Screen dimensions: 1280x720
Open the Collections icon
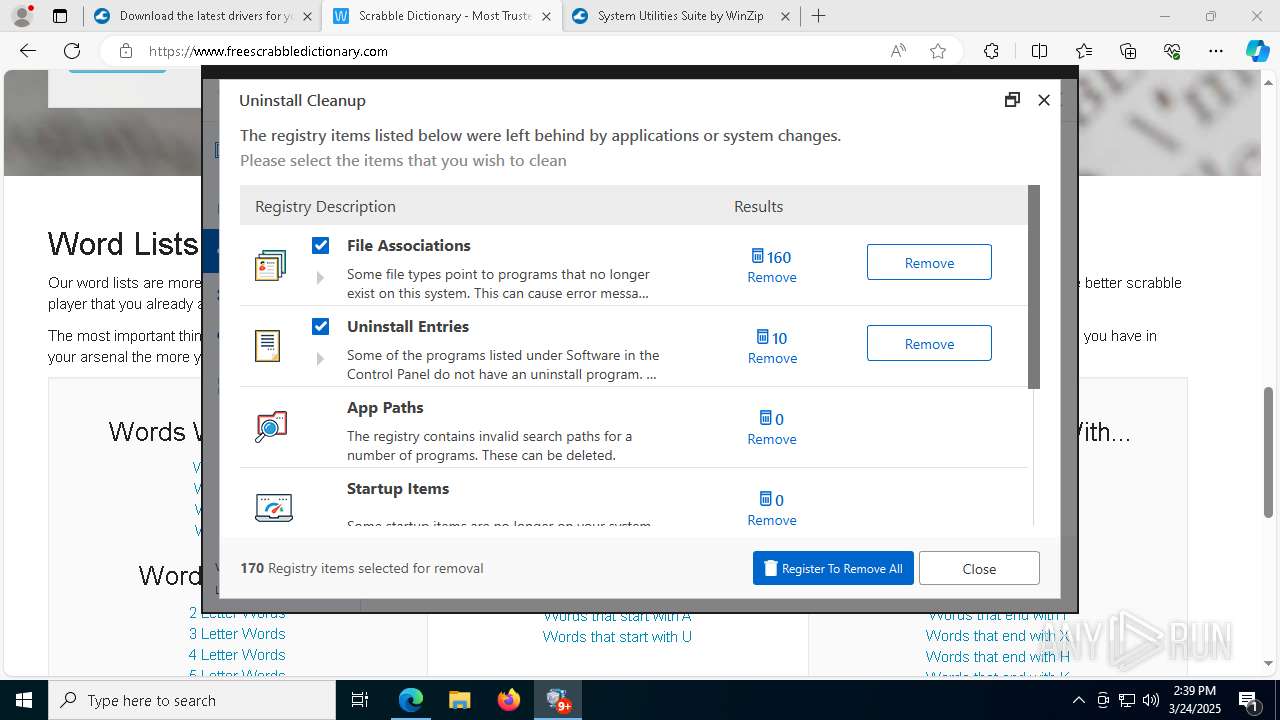tap(1128, 51)
